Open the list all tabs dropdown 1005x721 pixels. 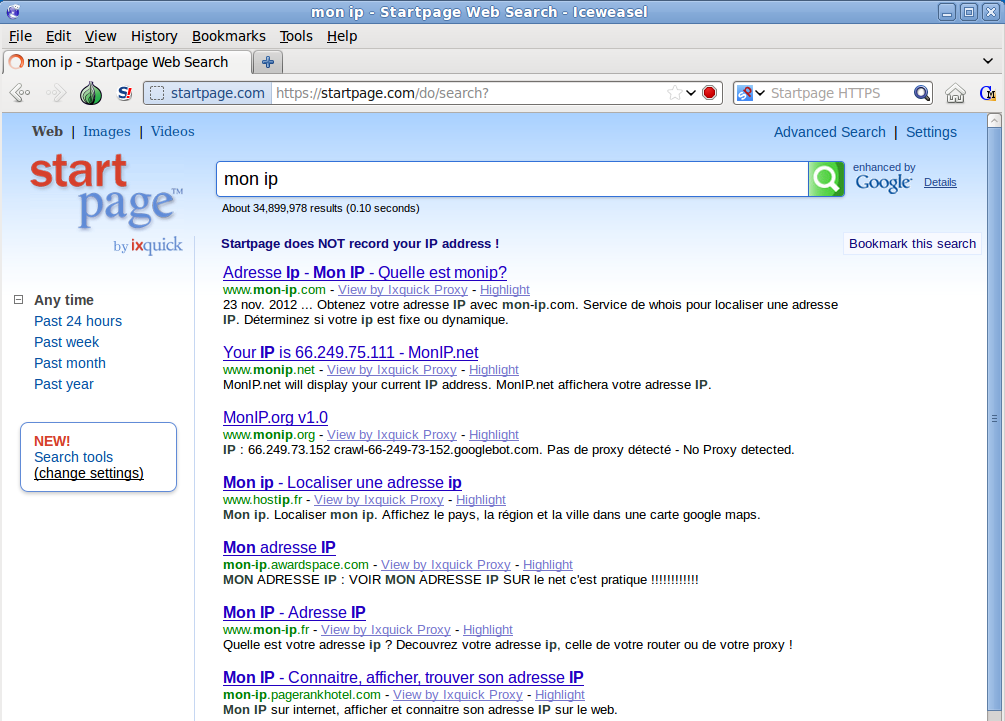[x=988, y=62]
